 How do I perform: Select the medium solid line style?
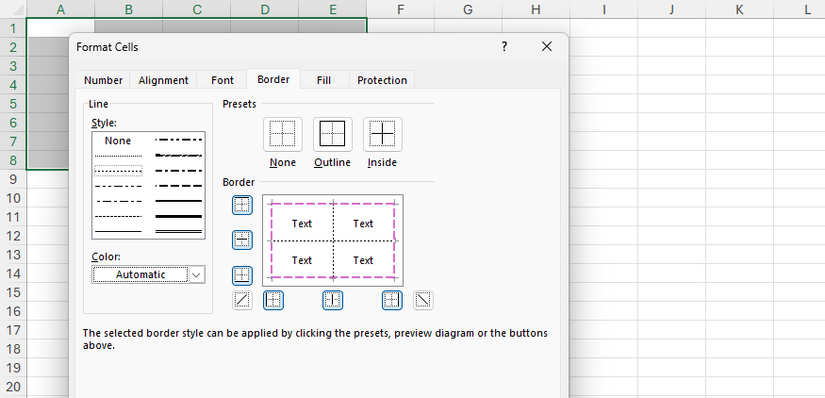pyautogui.click(x=179, y=201)
